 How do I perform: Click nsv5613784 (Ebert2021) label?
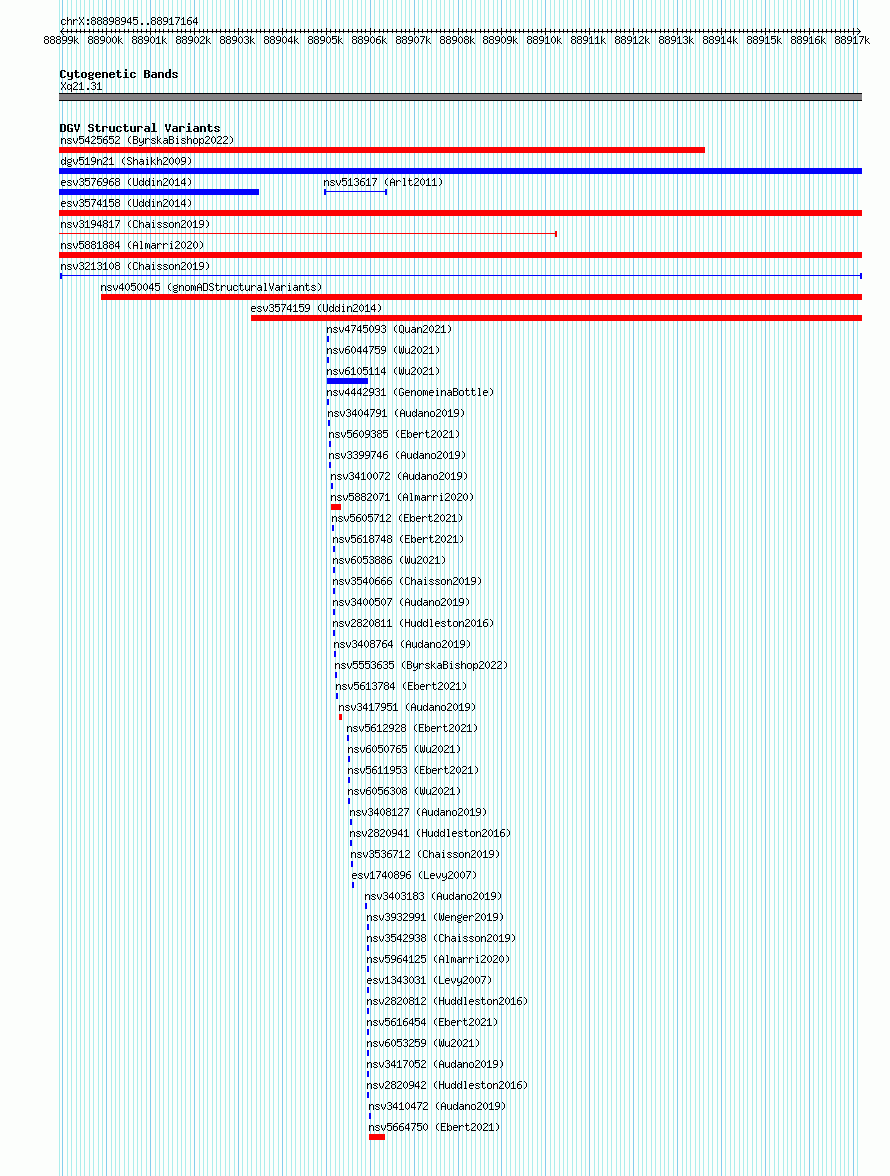click(401, 686)
